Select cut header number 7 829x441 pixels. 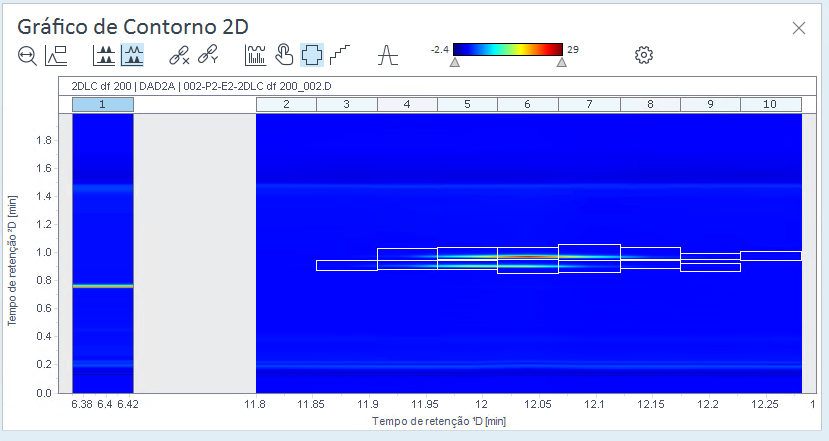589,105
